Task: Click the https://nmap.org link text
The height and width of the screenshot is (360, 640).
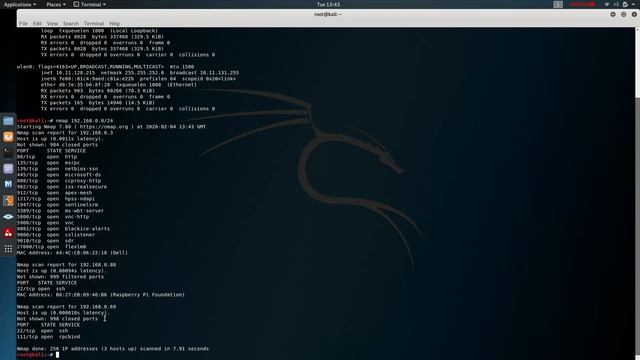Action: (x=104, y=127)
